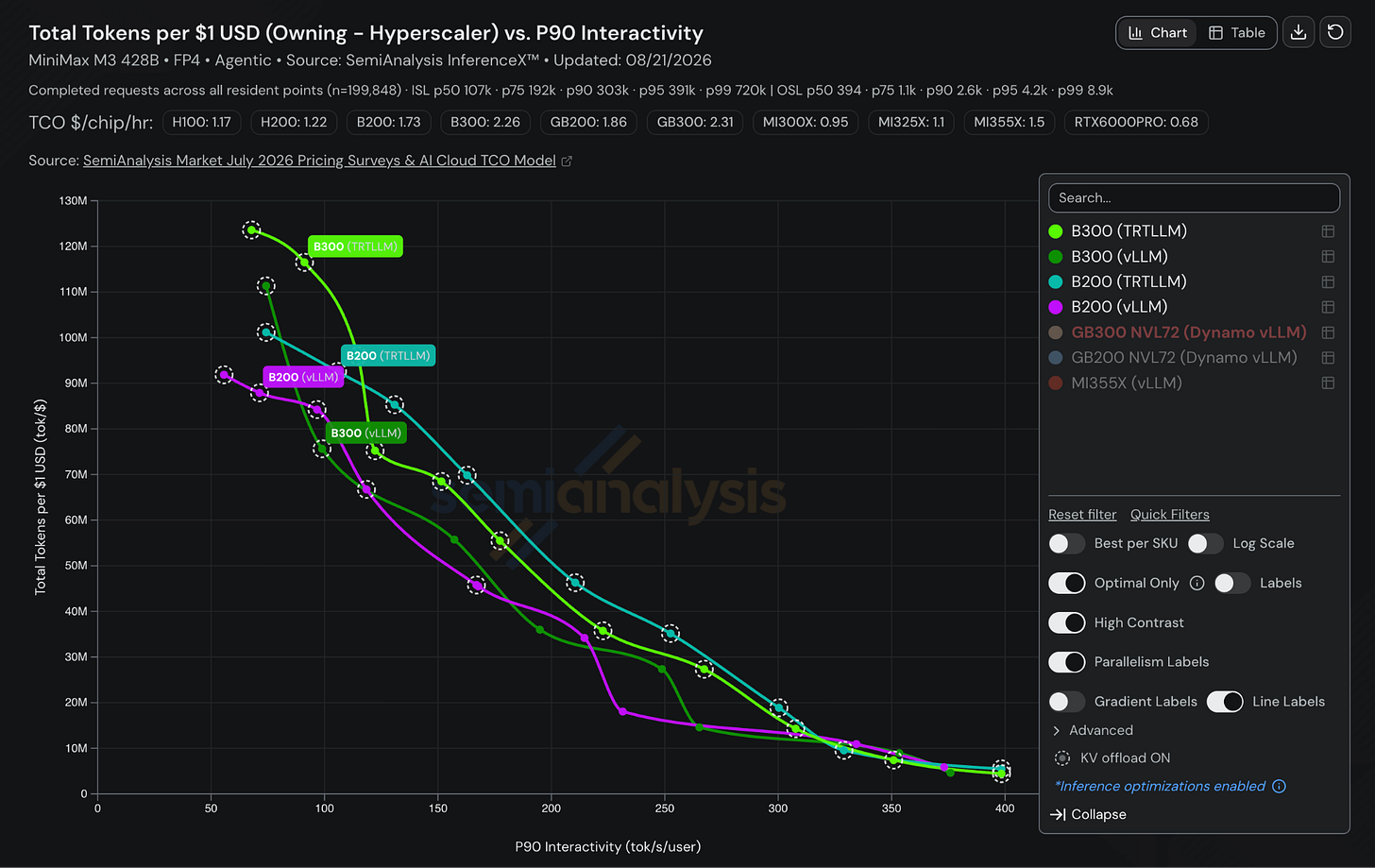Show the GB300 NVL72 (Dynamo vLLM) series
This screenshot has height=868, width=1375.
pyautogui.click(x=1189, y=332)
